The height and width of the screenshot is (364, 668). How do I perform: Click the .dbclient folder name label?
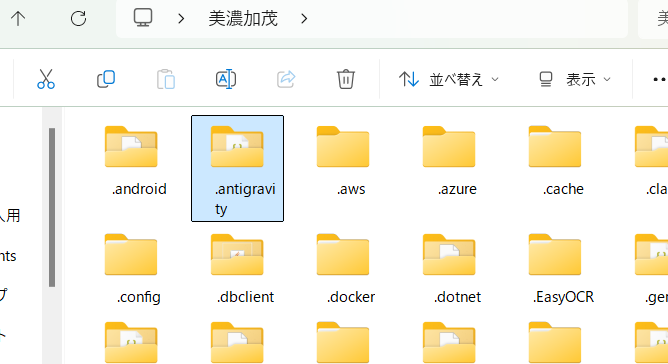coord(245,297)
